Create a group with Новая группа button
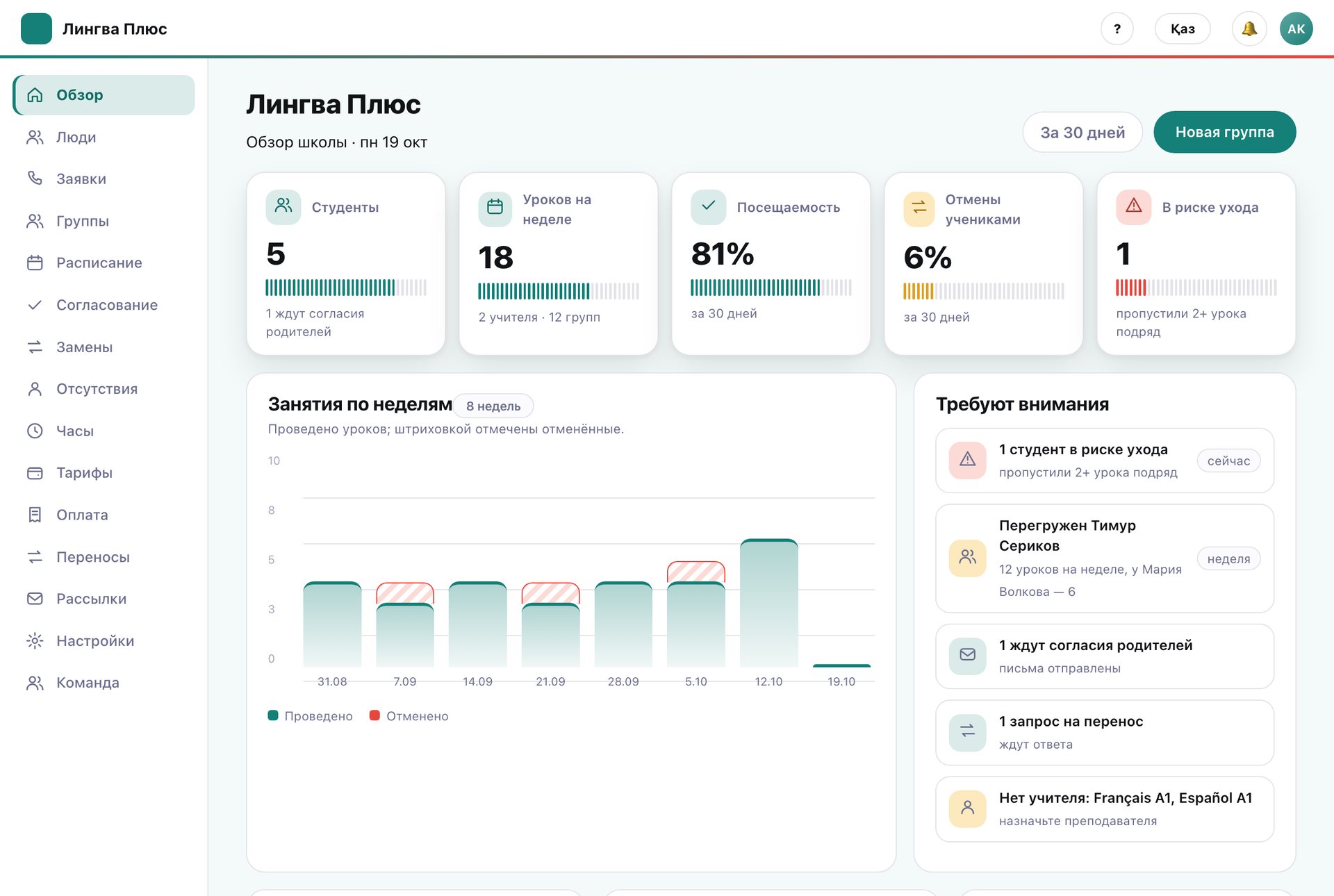This screenshot has width=1334, height=896. point(1224,132)
